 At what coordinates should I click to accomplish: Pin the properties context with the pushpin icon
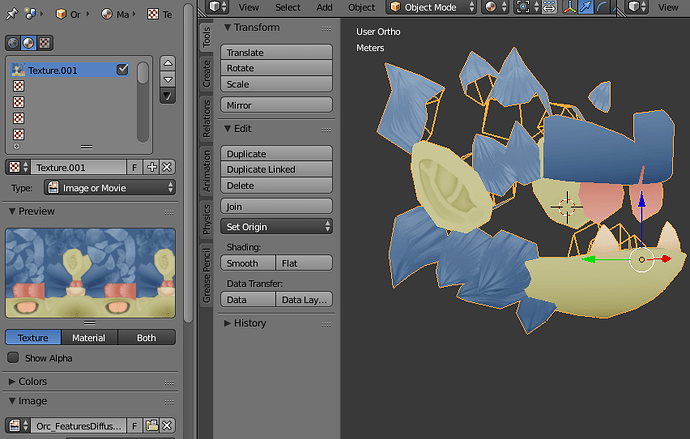tap(11, 14)
